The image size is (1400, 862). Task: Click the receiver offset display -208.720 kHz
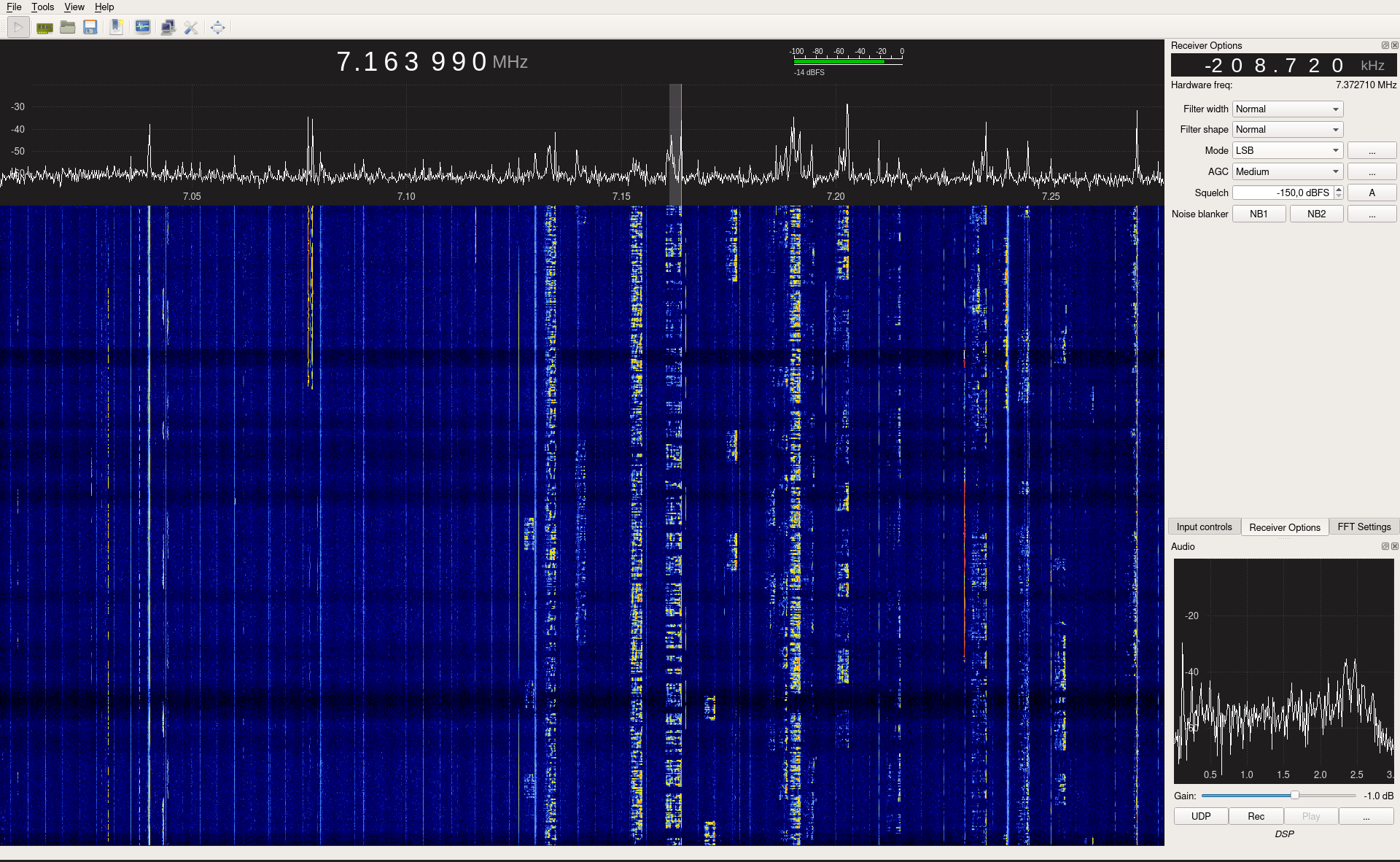point(1283,65)
